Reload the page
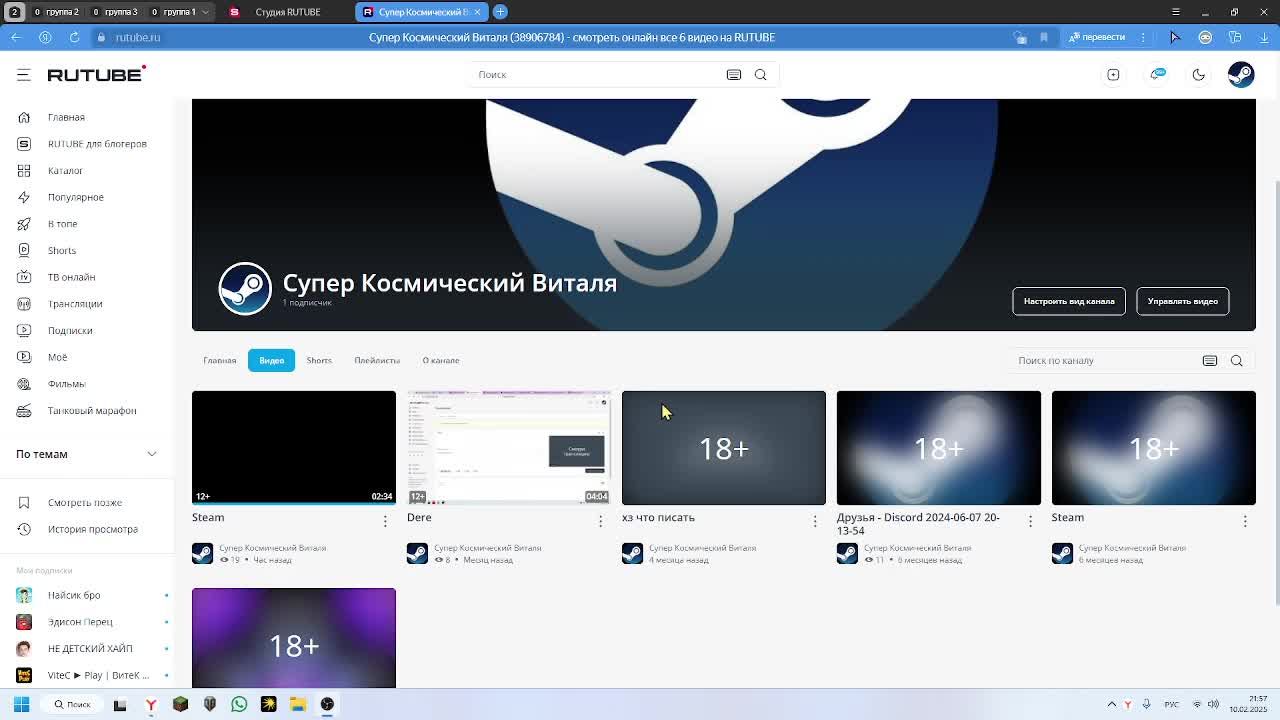1280x720 pixels. 74,37
